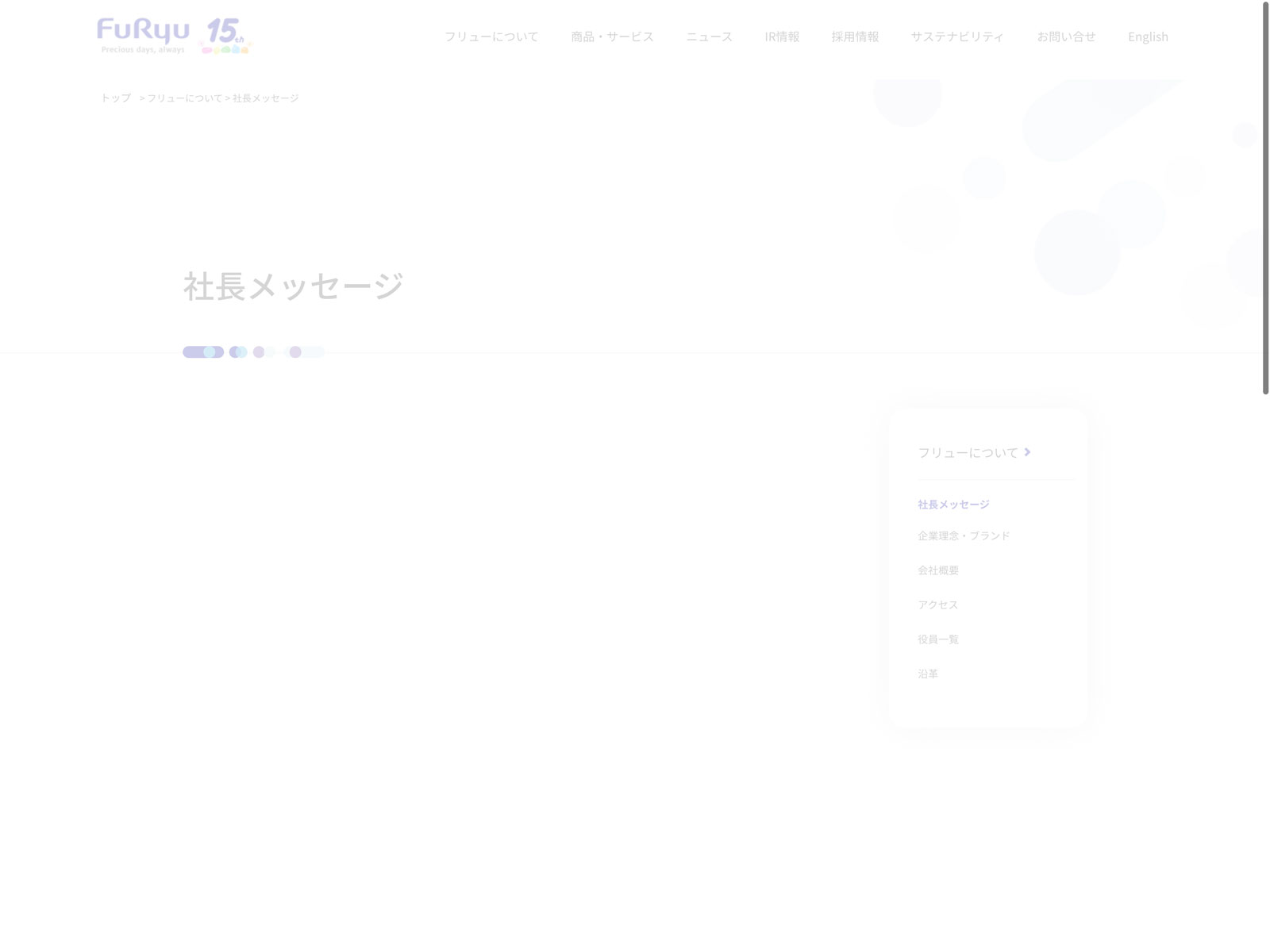Open the sidebar フリューについて heading link
1270x952 pixels.
click(x=968, y=452)
